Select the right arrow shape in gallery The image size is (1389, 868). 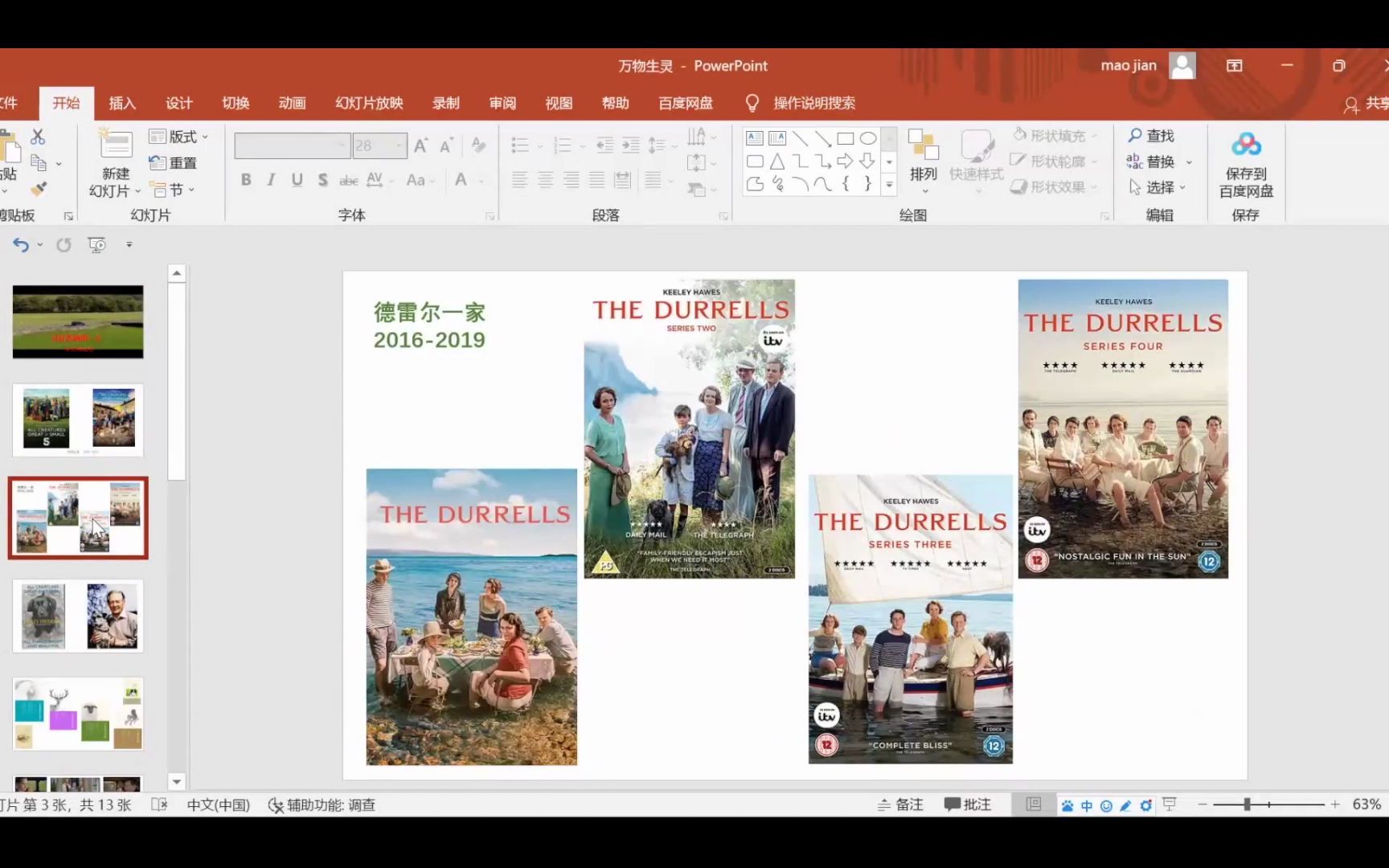pyautogui.click(x=845, y=162)
